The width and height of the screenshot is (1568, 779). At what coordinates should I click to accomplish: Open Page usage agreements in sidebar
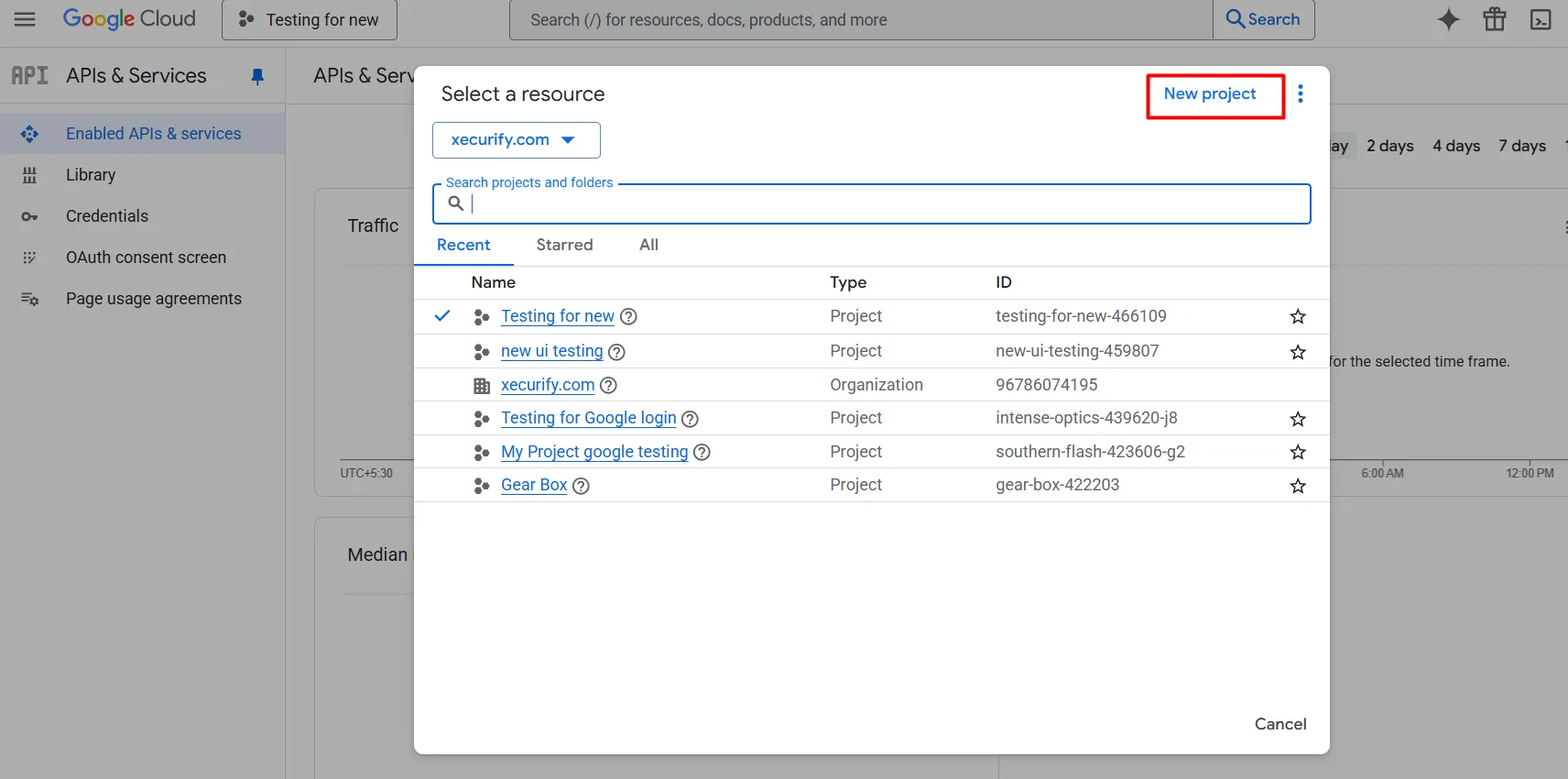point(142,299)
